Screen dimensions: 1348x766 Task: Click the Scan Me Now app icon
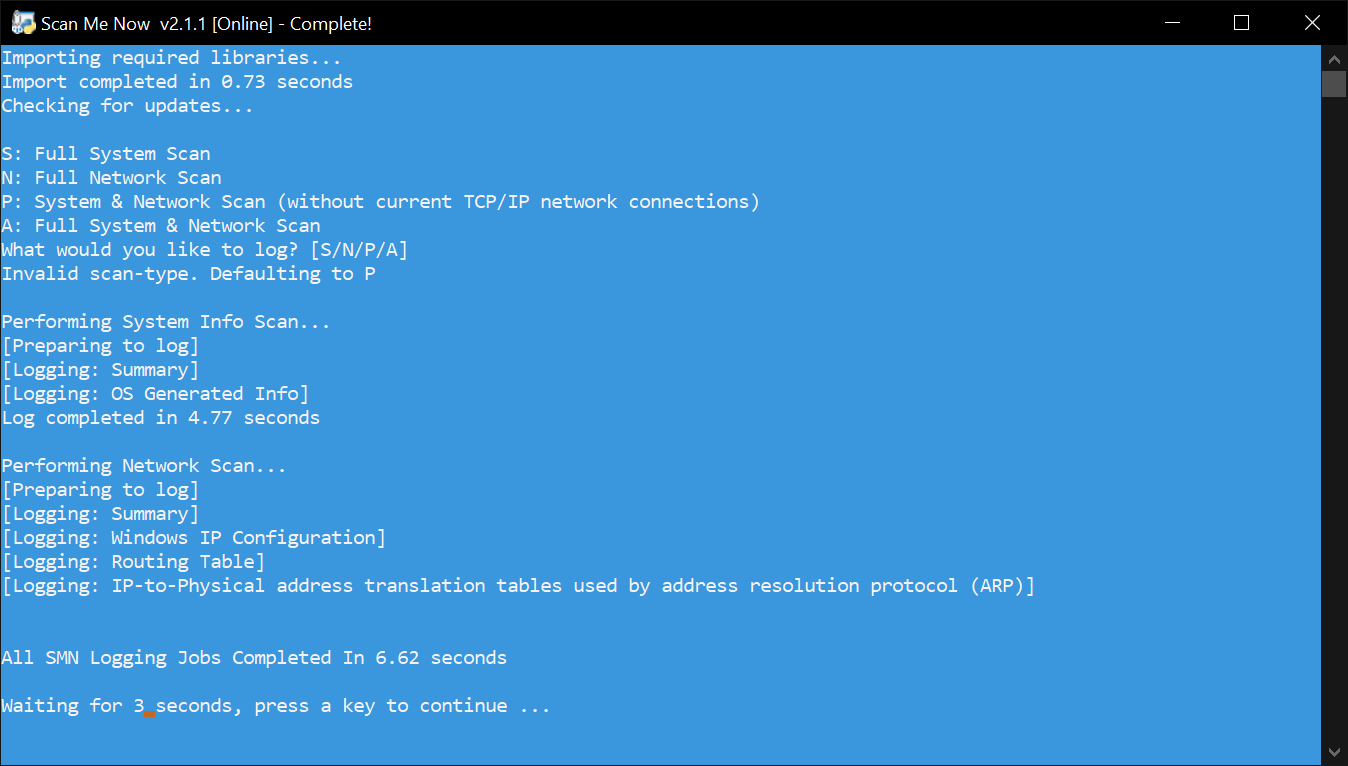23,23
